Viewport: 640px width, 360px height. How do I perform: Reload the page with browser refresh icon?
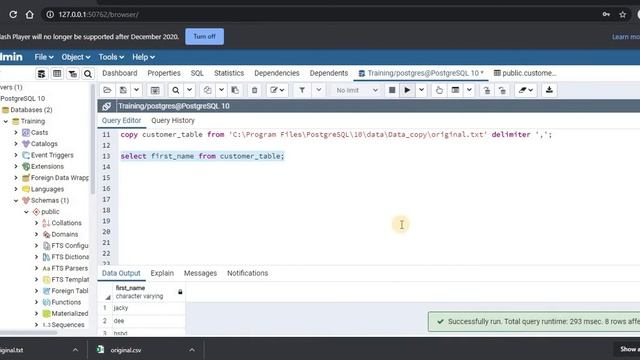(x=13, y=15)
